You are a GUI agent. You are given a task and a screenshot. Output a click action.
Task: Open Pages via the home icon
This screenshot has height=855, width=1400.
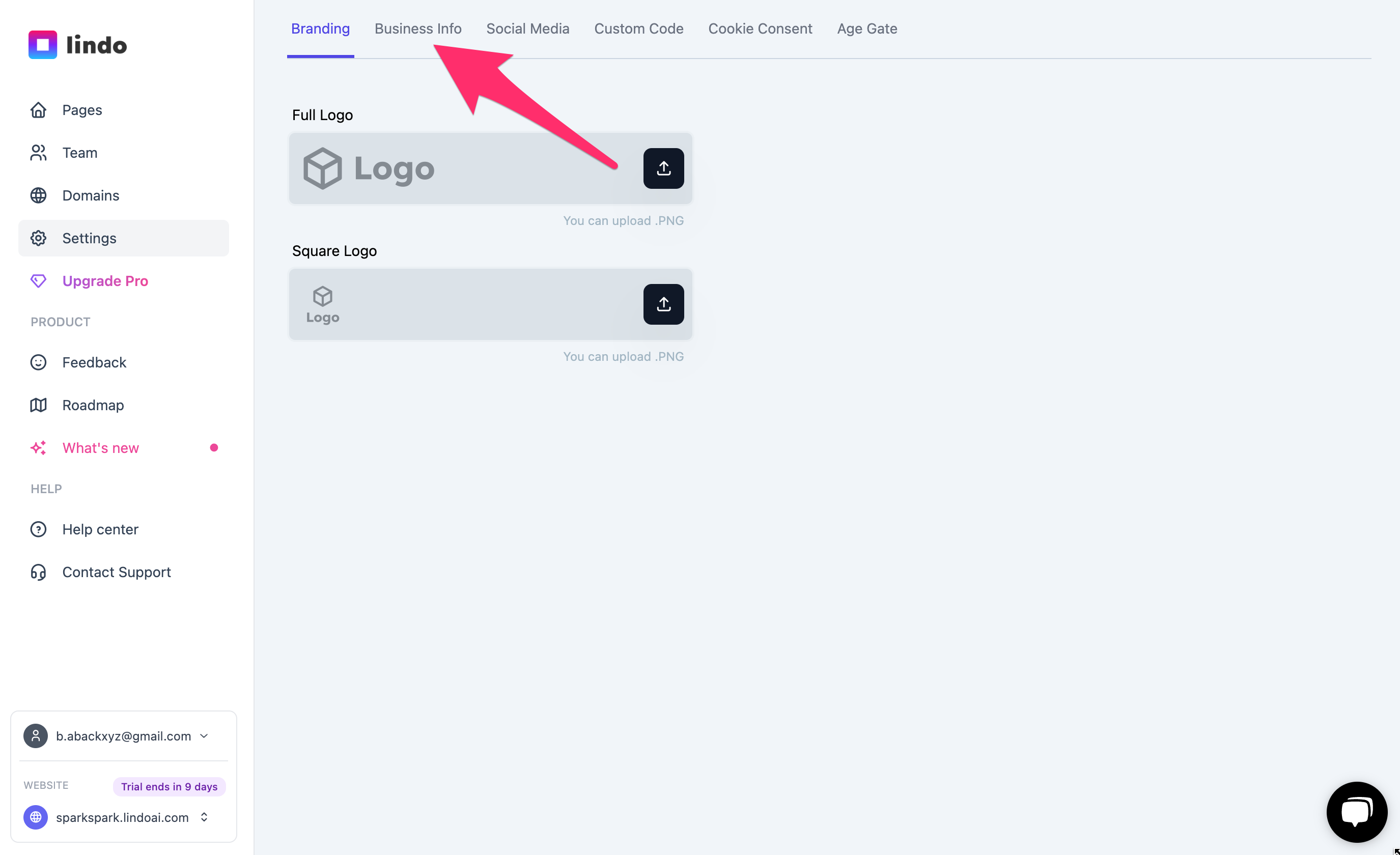(x=38, y=109)
